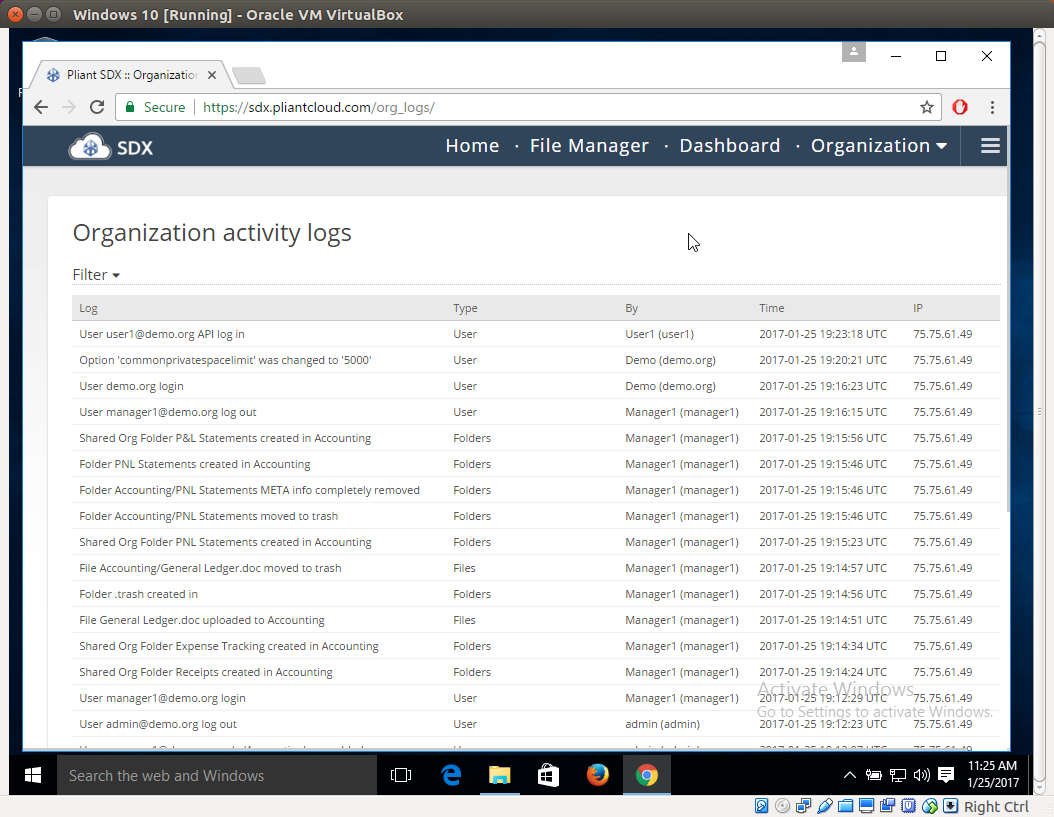Expand the Organization menu dropdown
Image resolution: width=1054 pixels, height=817 pixels.
point(879,146)
